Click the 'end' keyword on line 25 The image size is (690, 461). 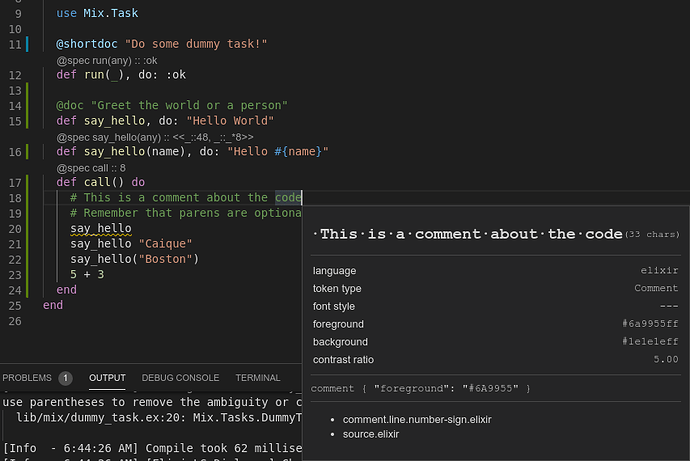point(53,305)
